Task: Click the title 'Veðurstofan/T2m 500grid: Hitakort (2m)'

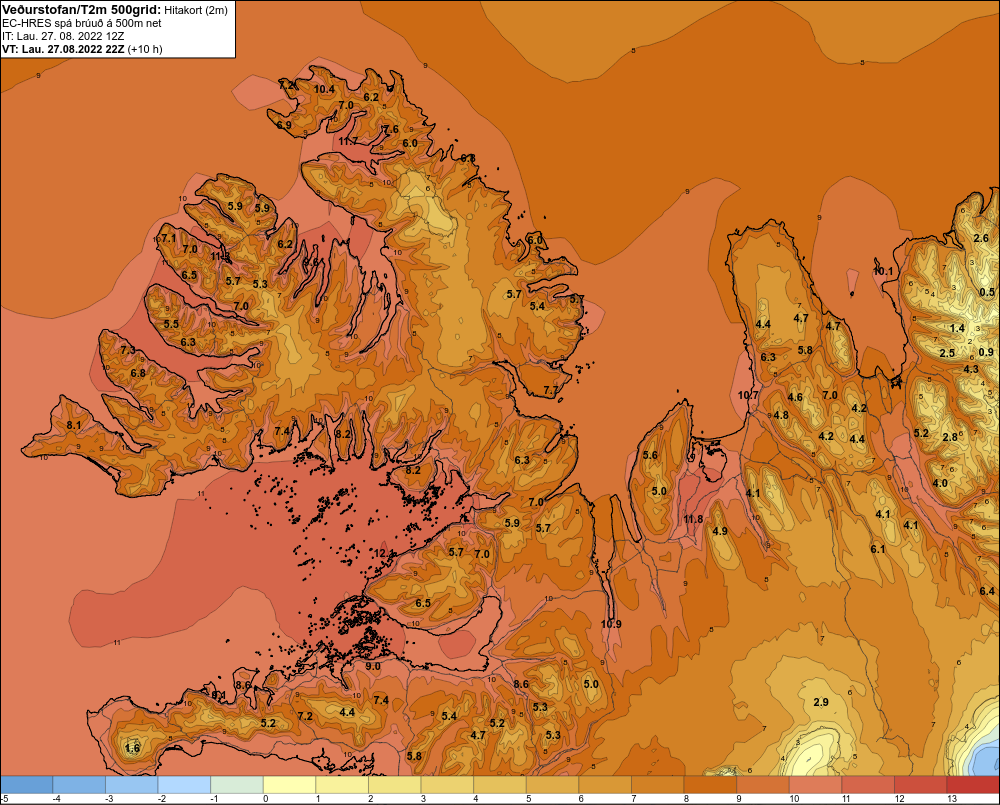Action: pyautogui.click(x=114, y=9)
